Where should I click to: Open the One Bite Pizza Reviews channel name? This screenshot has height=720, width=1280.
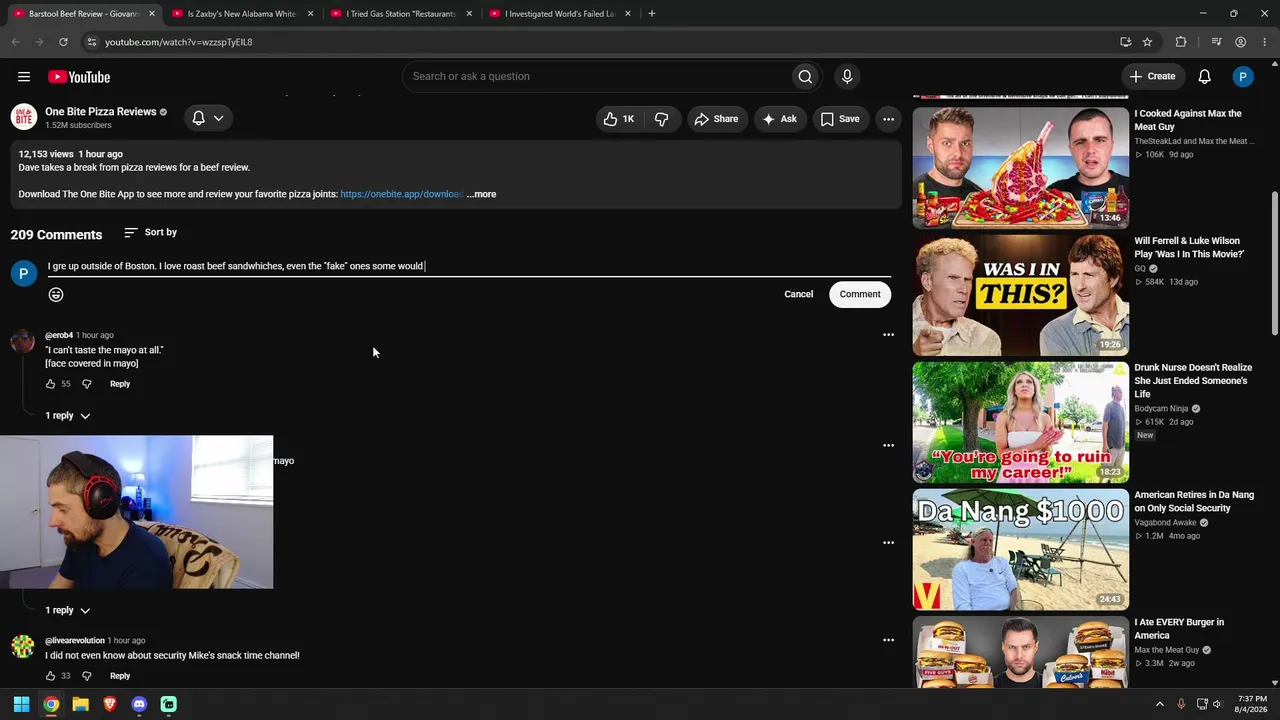point(100,112)
